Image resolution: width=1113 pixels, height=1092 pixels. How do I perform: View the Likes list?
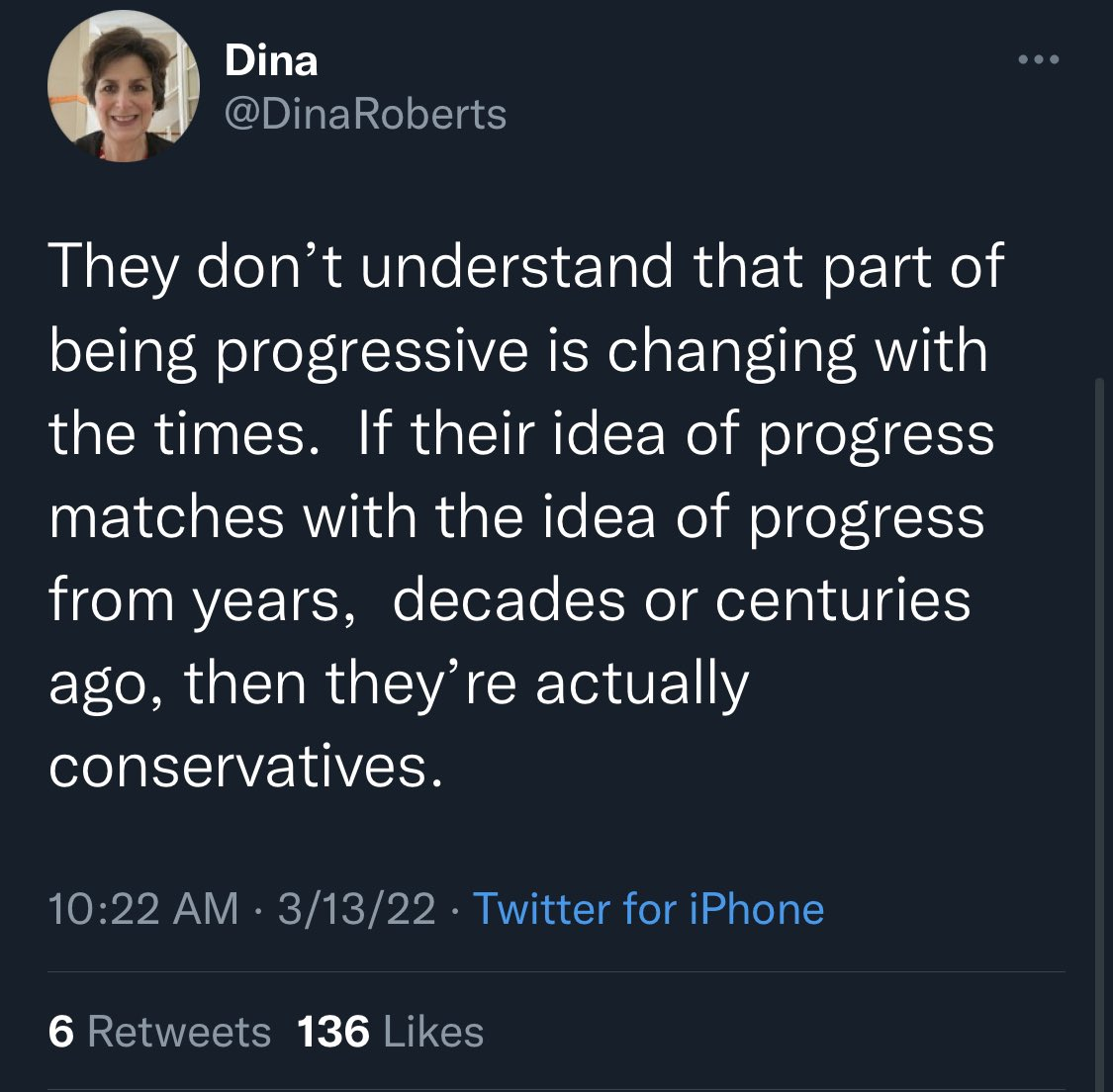tap(432, 1032)
